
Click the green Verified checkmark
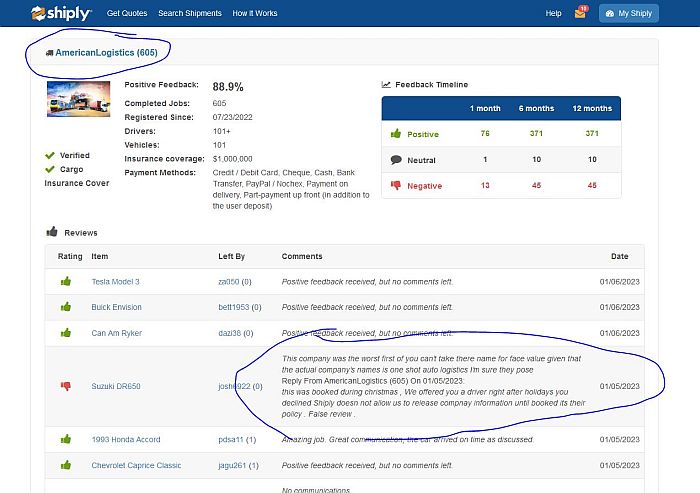click(x=50, y=155)
